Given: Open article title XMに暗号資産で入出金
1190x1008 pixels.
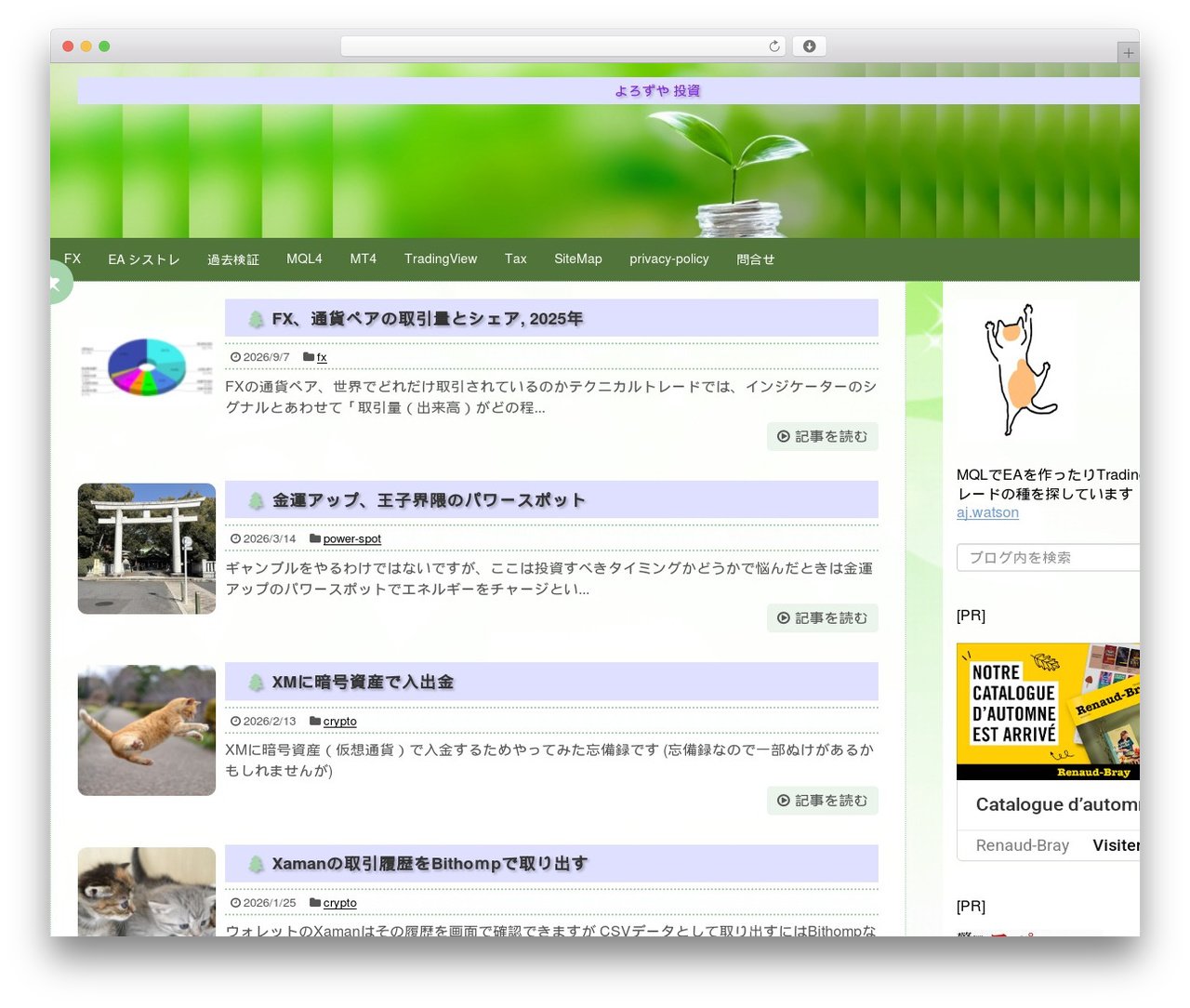Looking at the screenshot, I should [x=363, y=683].
